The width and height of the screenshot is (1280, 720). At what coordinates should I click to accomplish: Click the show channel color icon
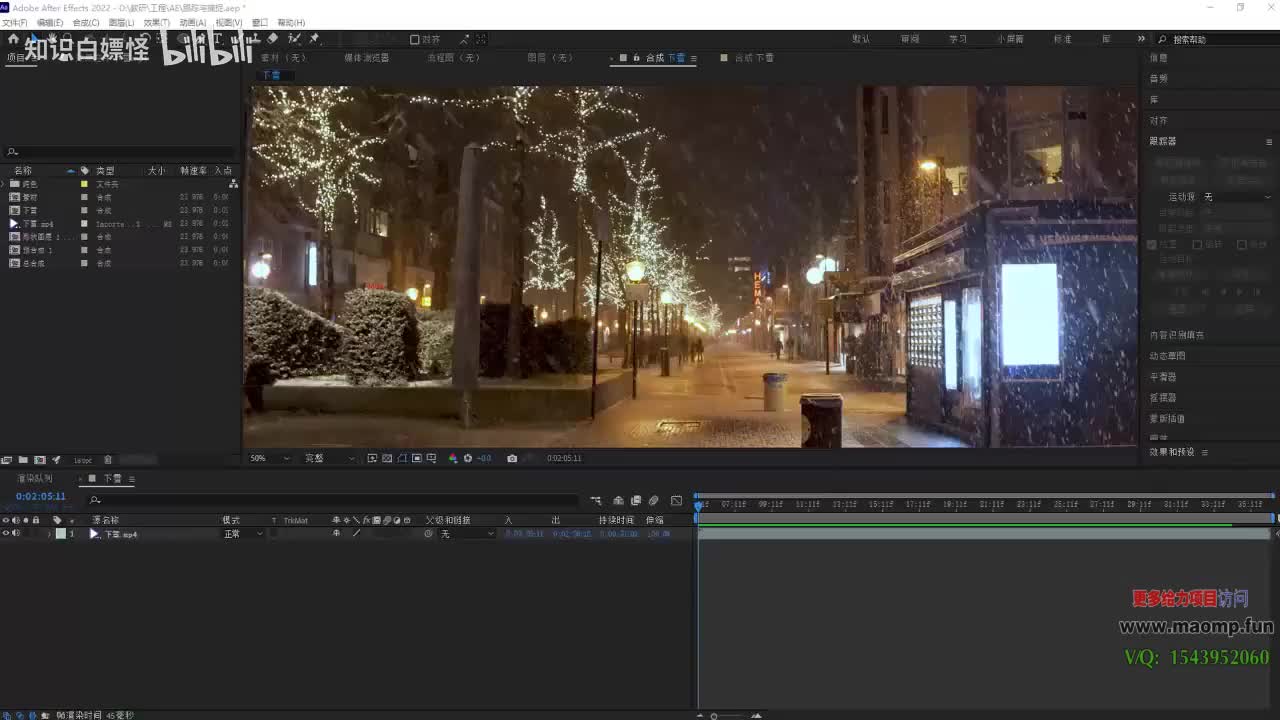[453, 458]
